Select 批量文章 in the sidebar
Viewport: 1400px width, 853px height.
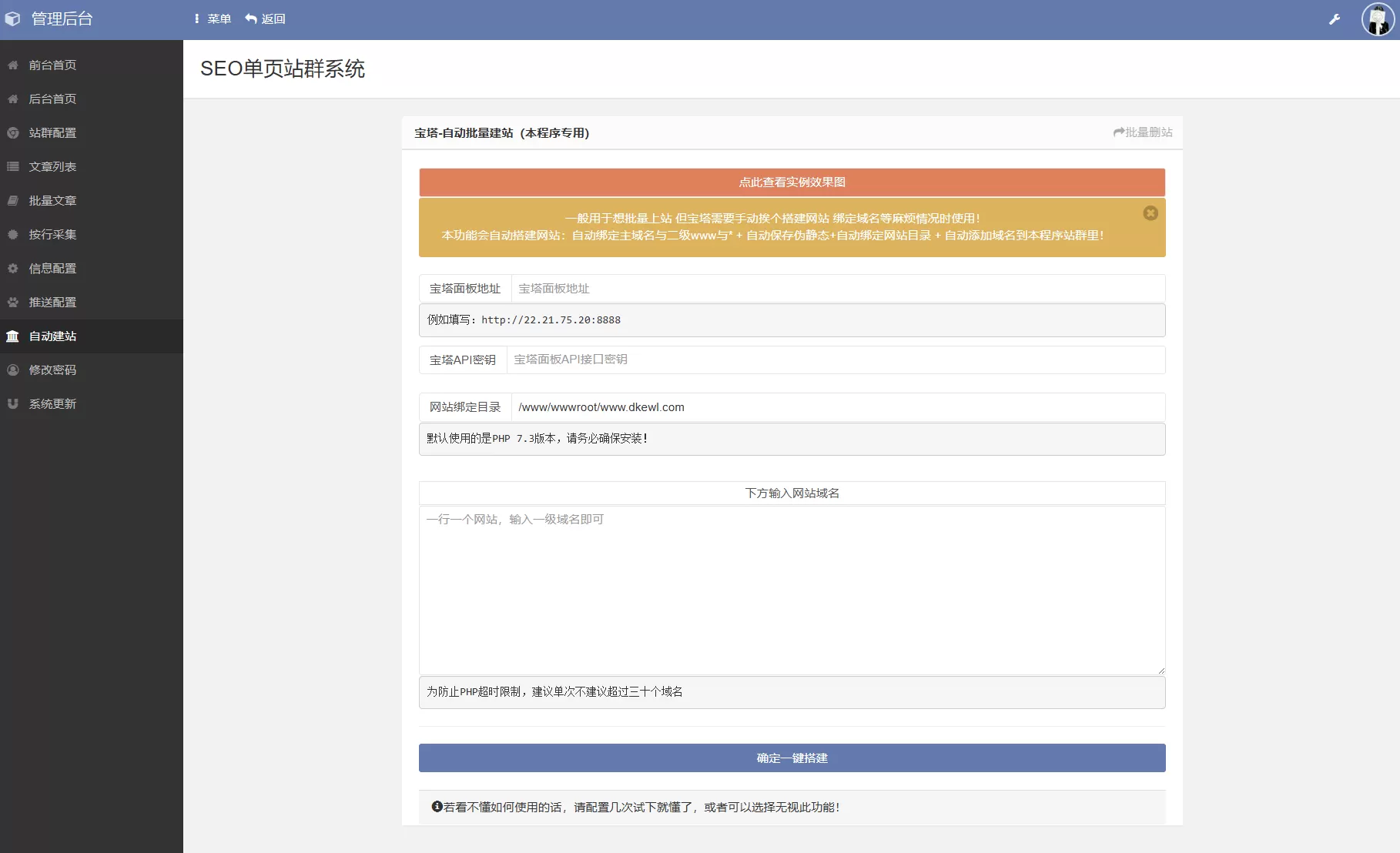(51, 200)
